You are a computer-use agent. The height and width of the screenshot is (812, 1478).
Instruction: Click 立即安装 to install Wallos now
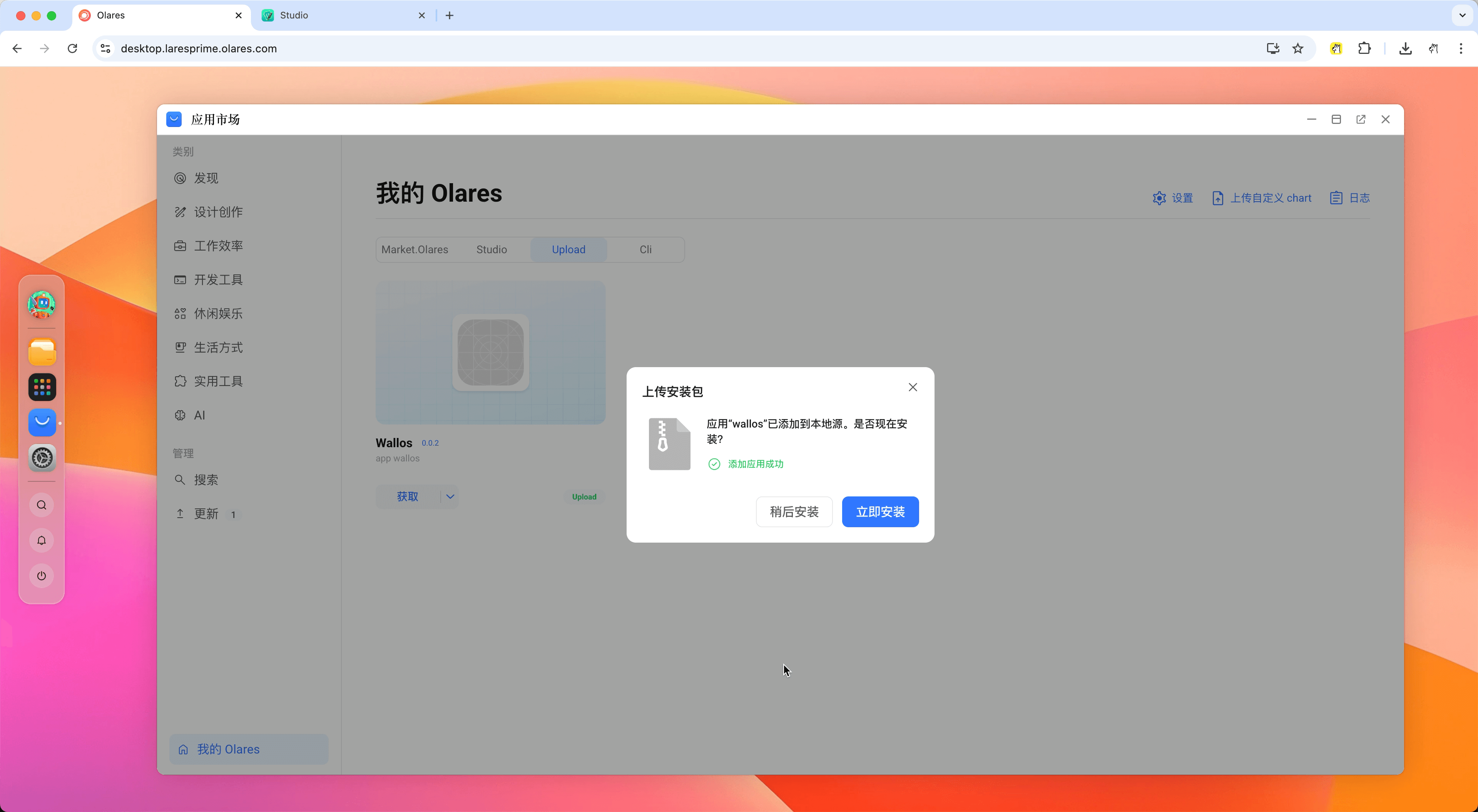880,511
